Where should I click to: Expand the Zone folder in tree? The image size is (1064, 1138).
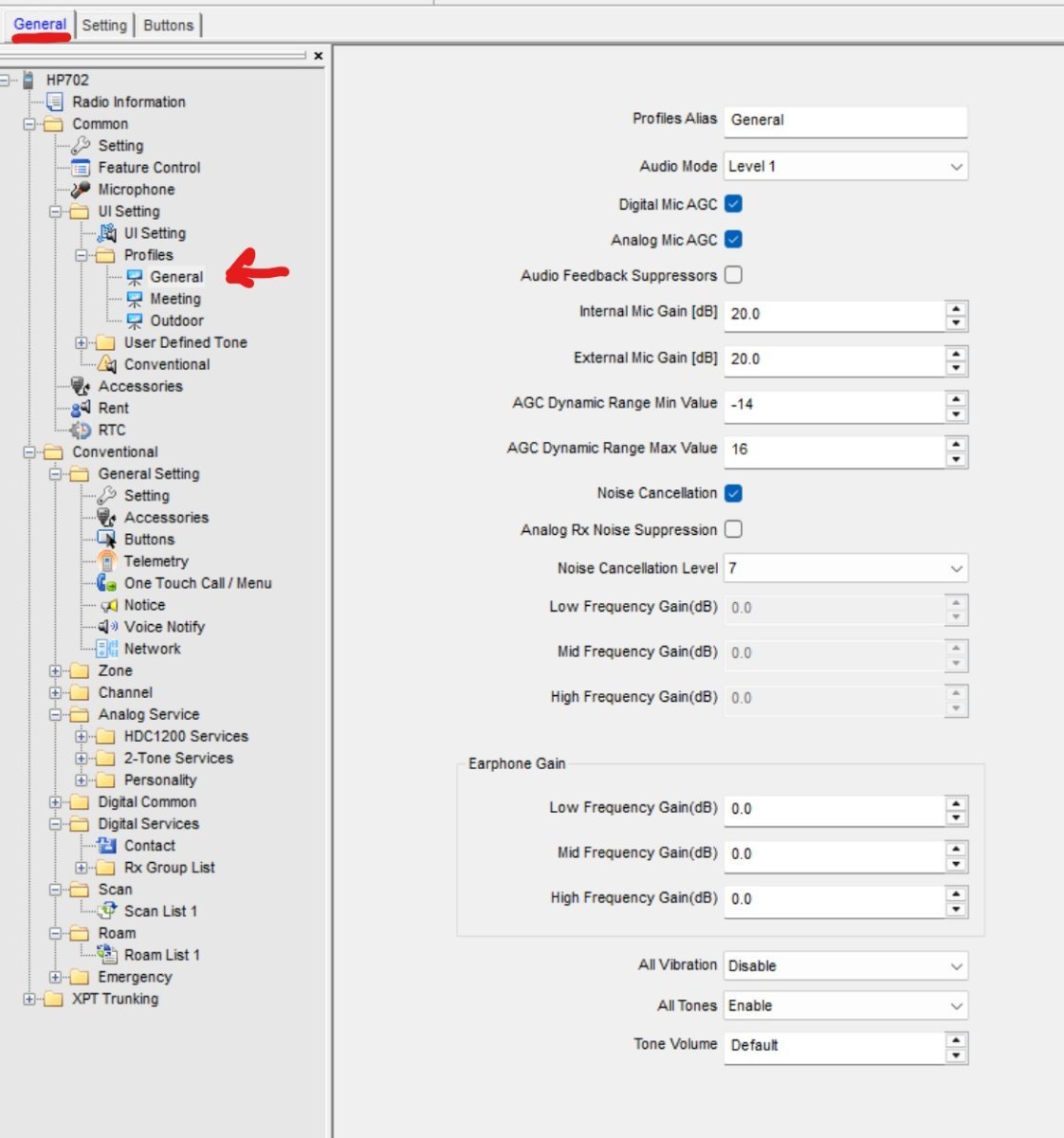(x=55, y=671)
